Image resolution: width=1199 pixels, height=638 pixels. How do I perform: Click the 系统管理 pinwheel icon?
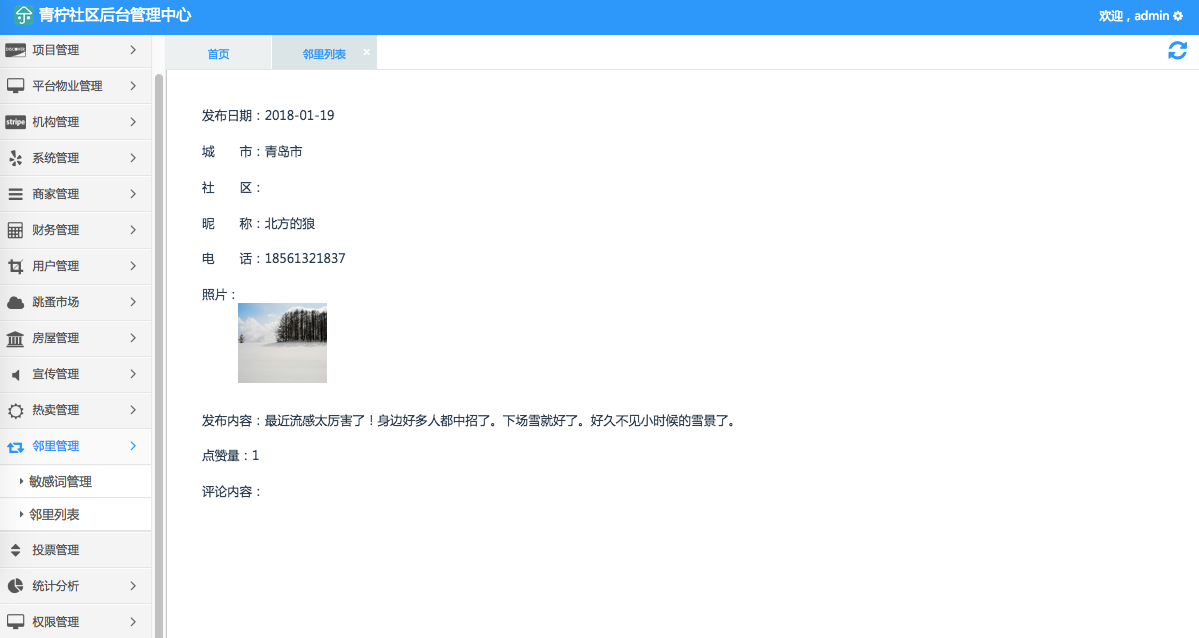pos(15,158)
